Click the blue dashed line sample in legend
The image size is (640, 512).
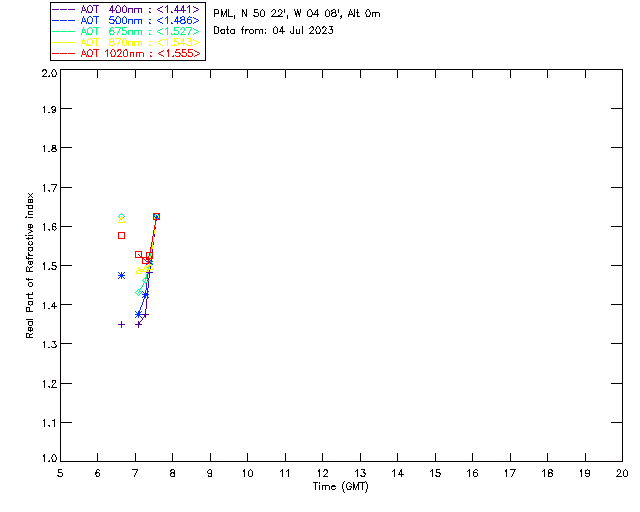[64, 20]
